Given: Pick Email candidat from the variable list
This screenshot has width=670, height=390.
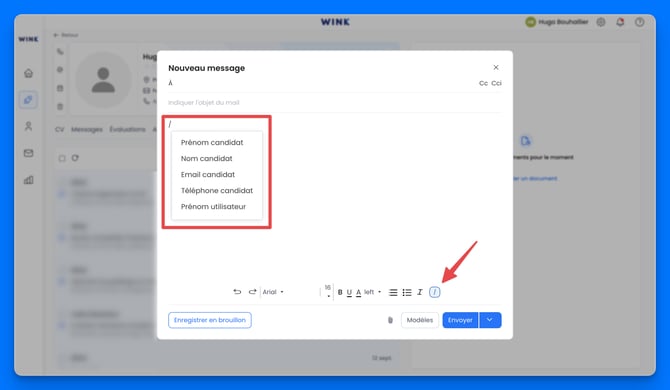Looking at the screenshot, I should 208,174.
